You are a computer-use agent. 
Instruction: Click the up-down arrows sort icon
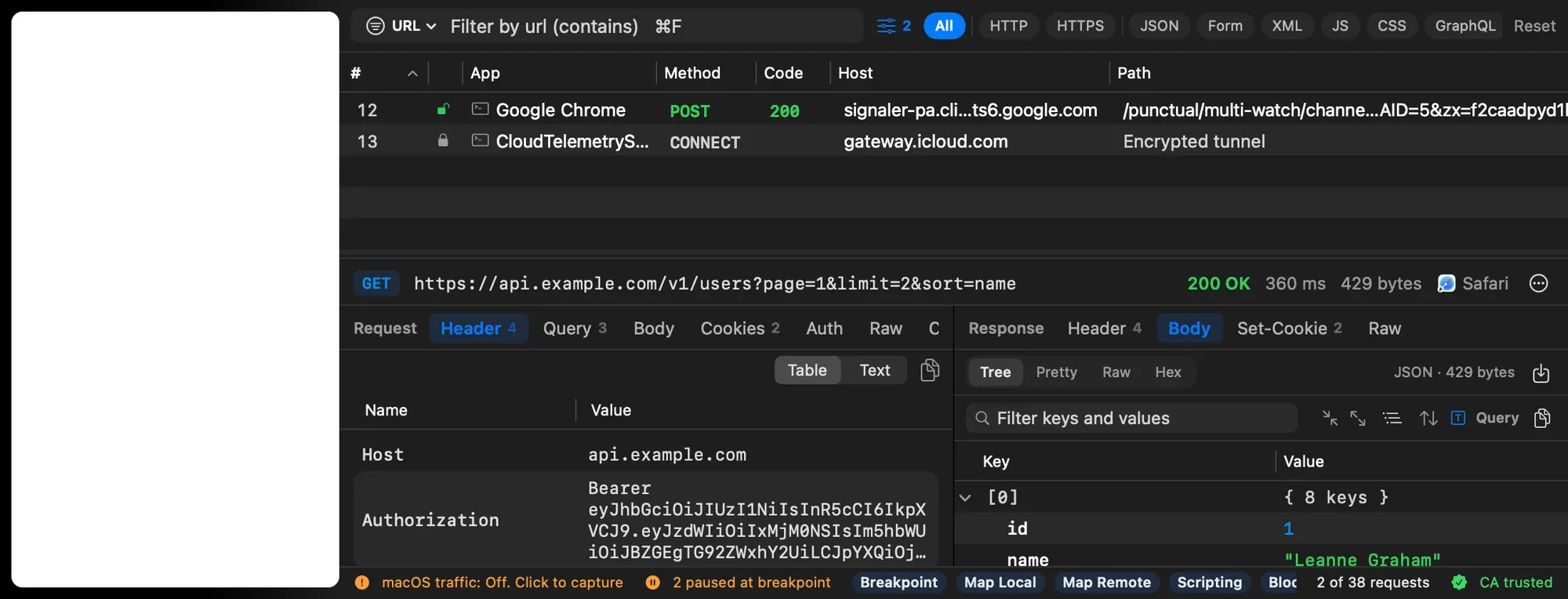coord(1428,418)
